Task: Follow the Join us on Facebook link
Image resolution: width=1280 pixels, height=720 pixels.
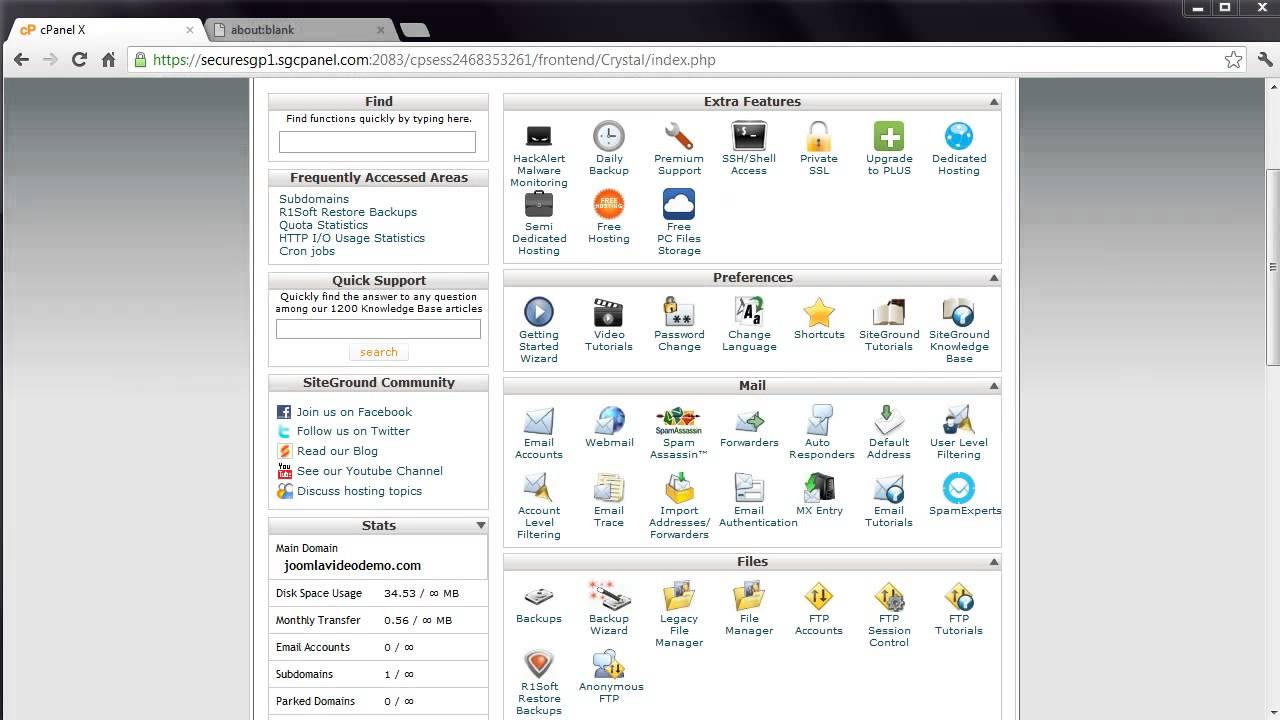Action: 354,412
